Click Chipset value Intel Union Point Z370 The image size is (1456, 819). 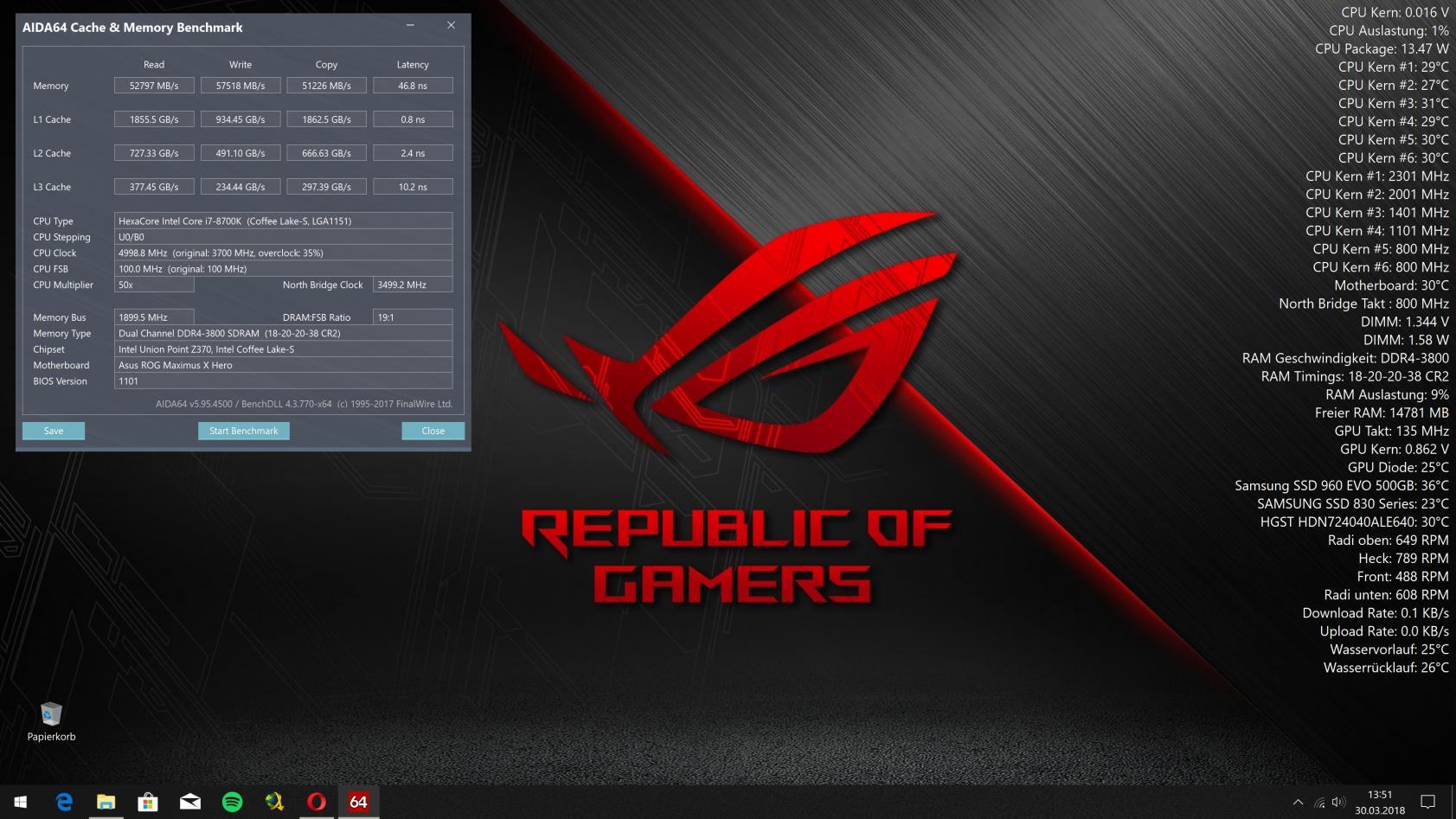[x=283, y=349]
